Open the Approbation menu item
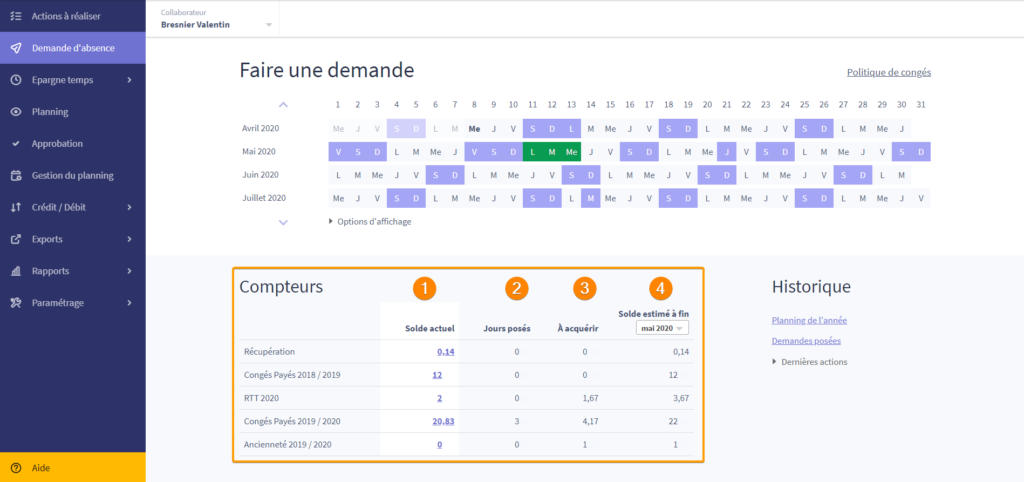 pyautogui.click(x=57, y=144)
